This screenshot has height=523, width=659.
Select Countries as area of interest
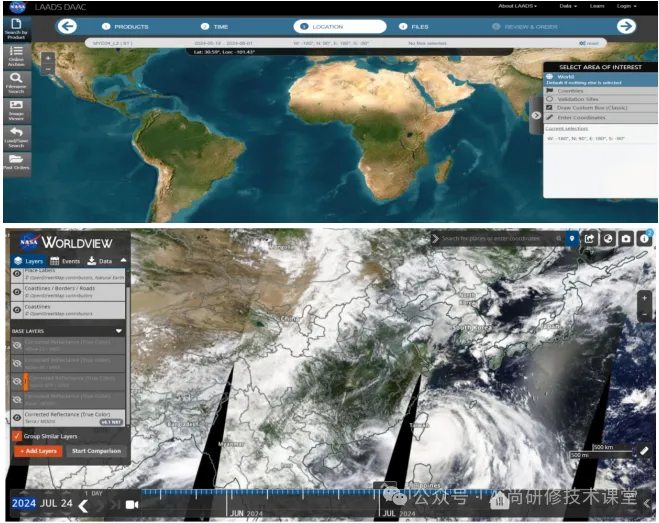[600, 90]
